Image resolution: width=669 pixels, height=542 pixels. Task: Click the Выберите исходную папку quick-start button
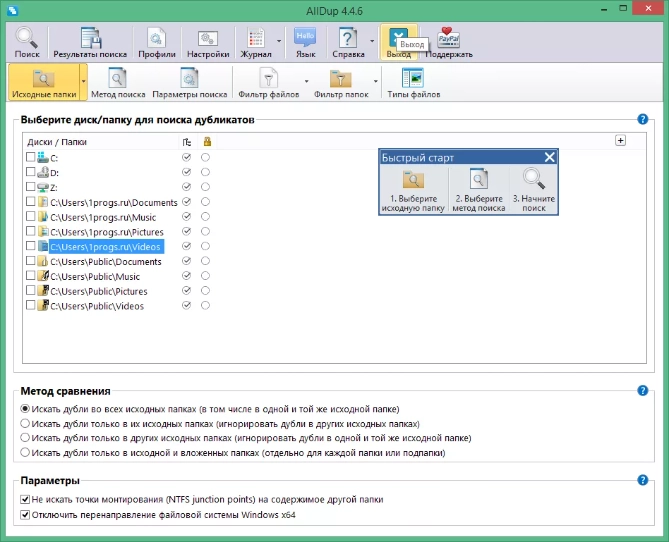tap(412, 189)
